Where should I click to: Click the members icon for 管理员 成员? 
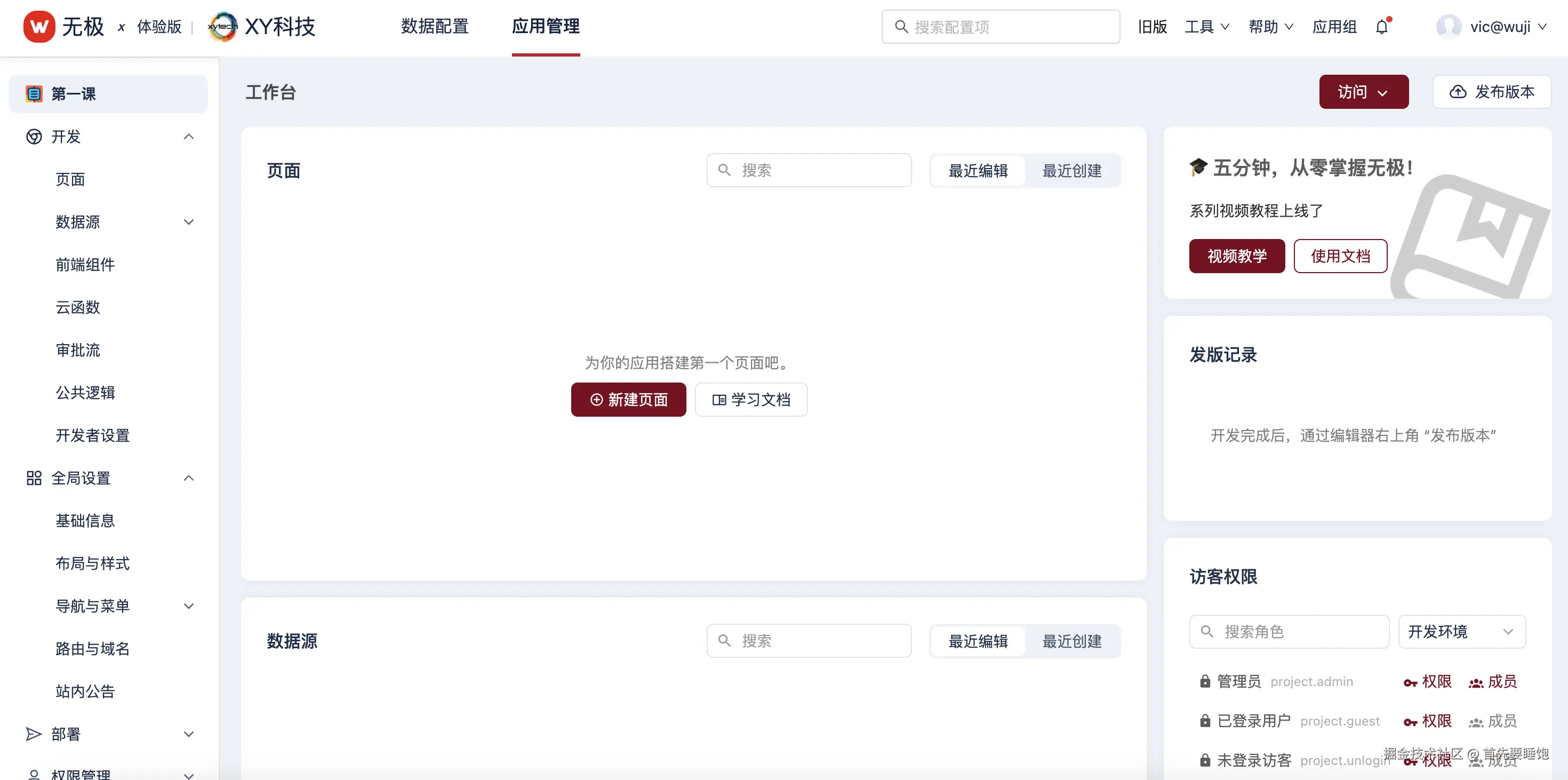click(1476, 682)
